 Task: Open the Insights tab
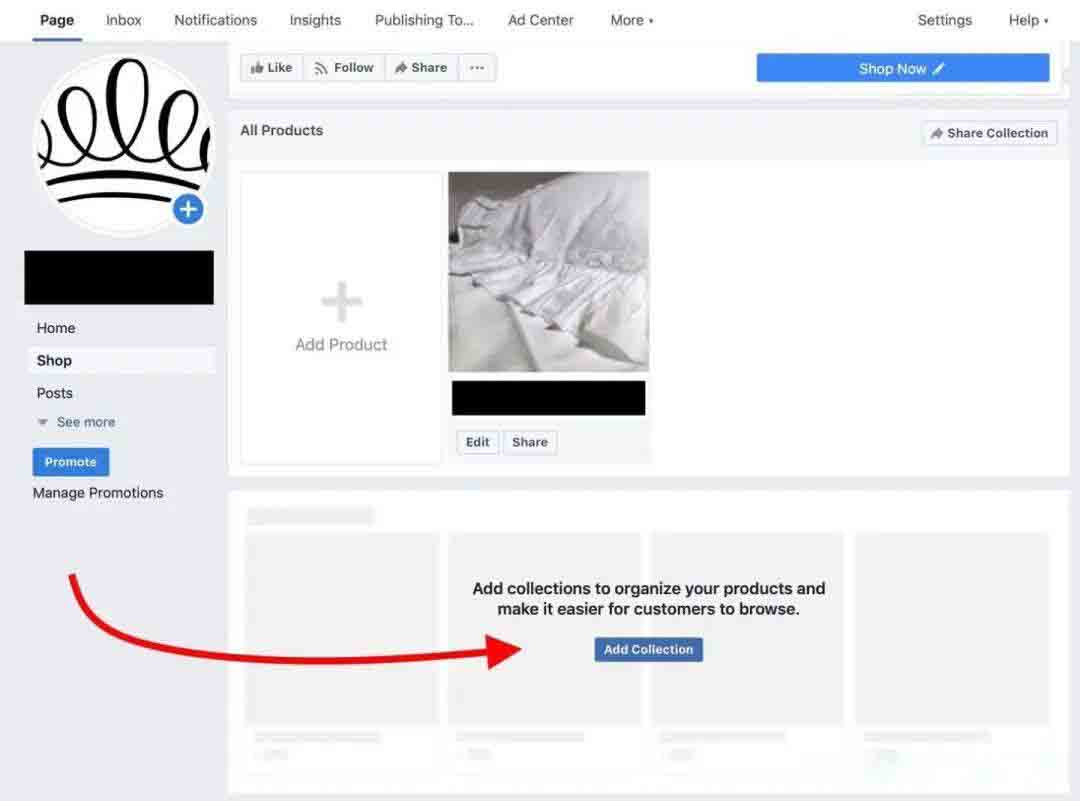click(x=315, y=19)
